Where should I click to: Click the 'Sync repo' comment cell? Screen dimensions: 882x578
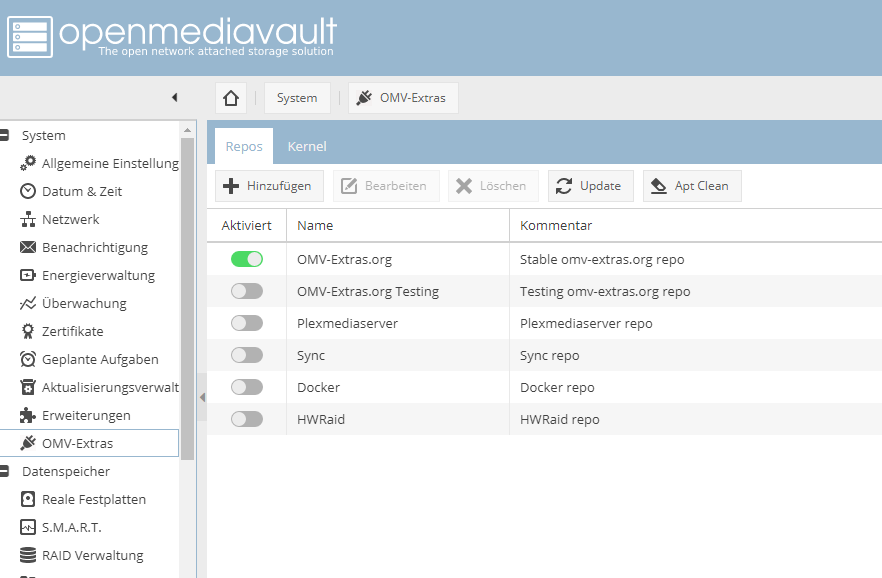pos(696,355)
